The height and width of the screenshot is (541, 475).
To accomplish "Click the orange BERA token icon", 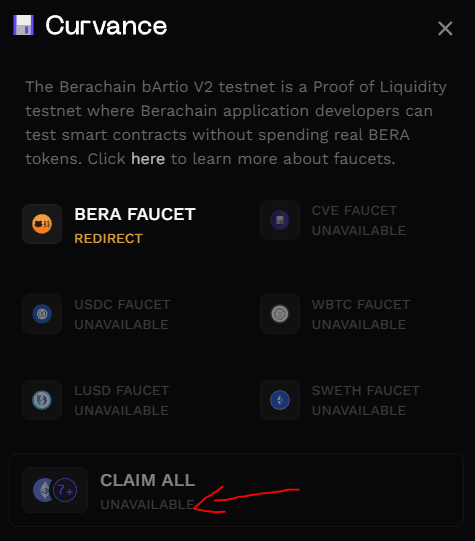I will (42, 224).
